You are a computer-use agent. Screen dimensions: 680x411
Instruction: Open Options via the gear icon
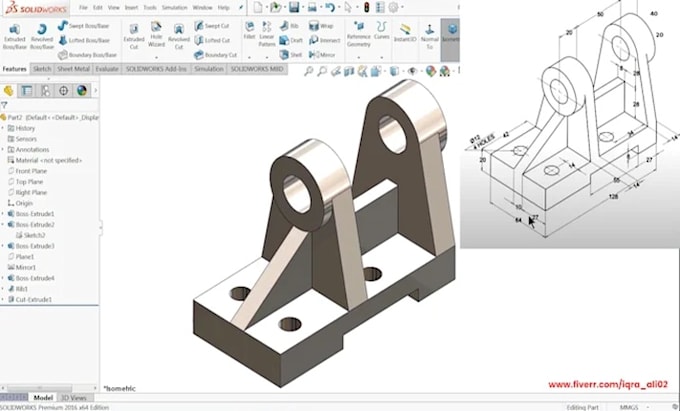pyautogui.click(x=393, y=7)
